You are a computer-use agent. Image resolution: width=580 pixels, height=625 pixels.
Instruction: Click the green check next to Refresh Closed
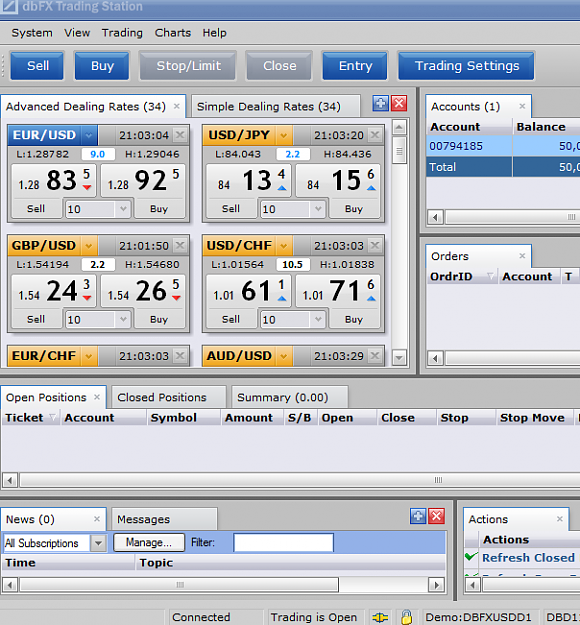click(x=472, y=556)
